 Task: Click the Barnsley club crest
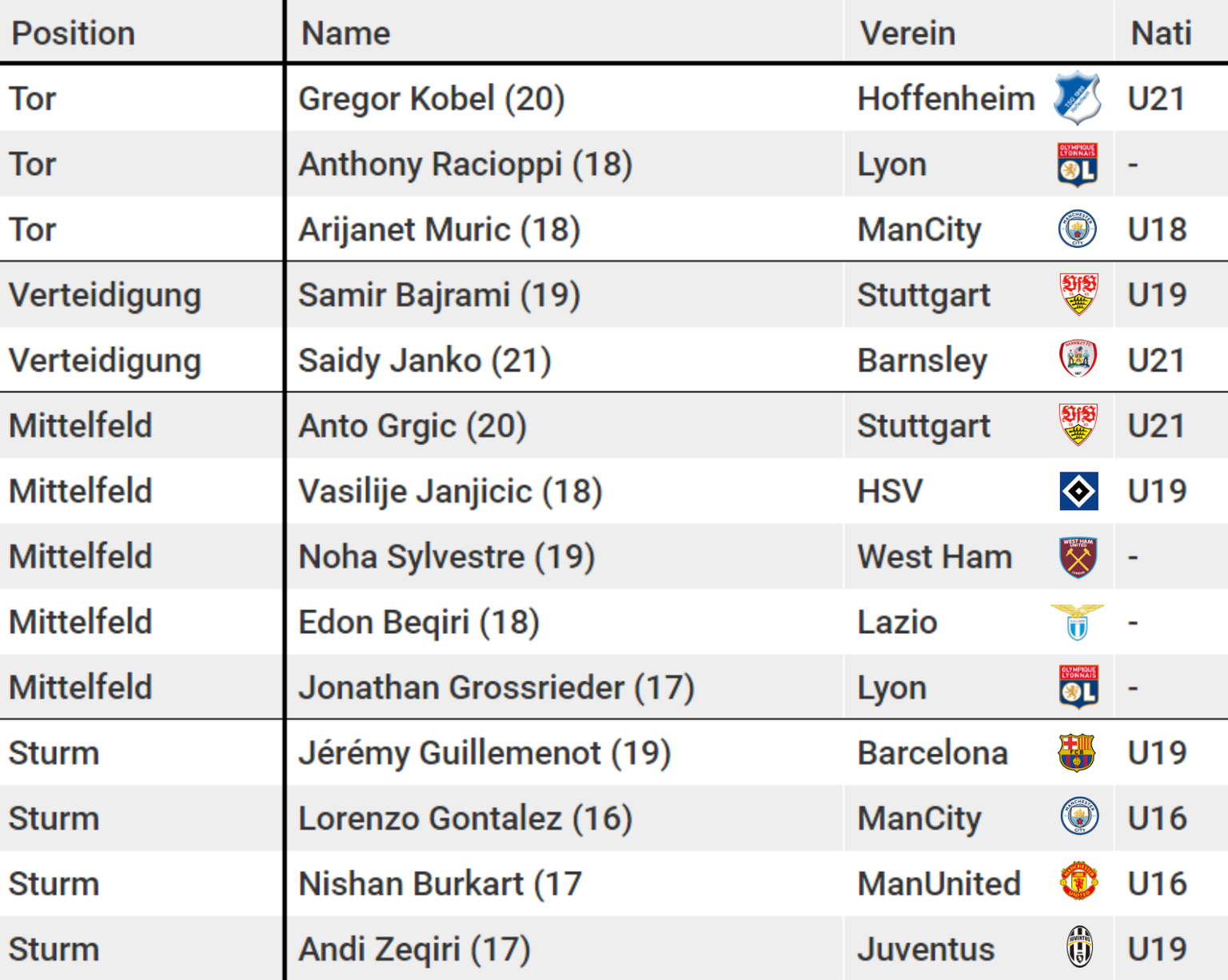tap(1078, 359)
